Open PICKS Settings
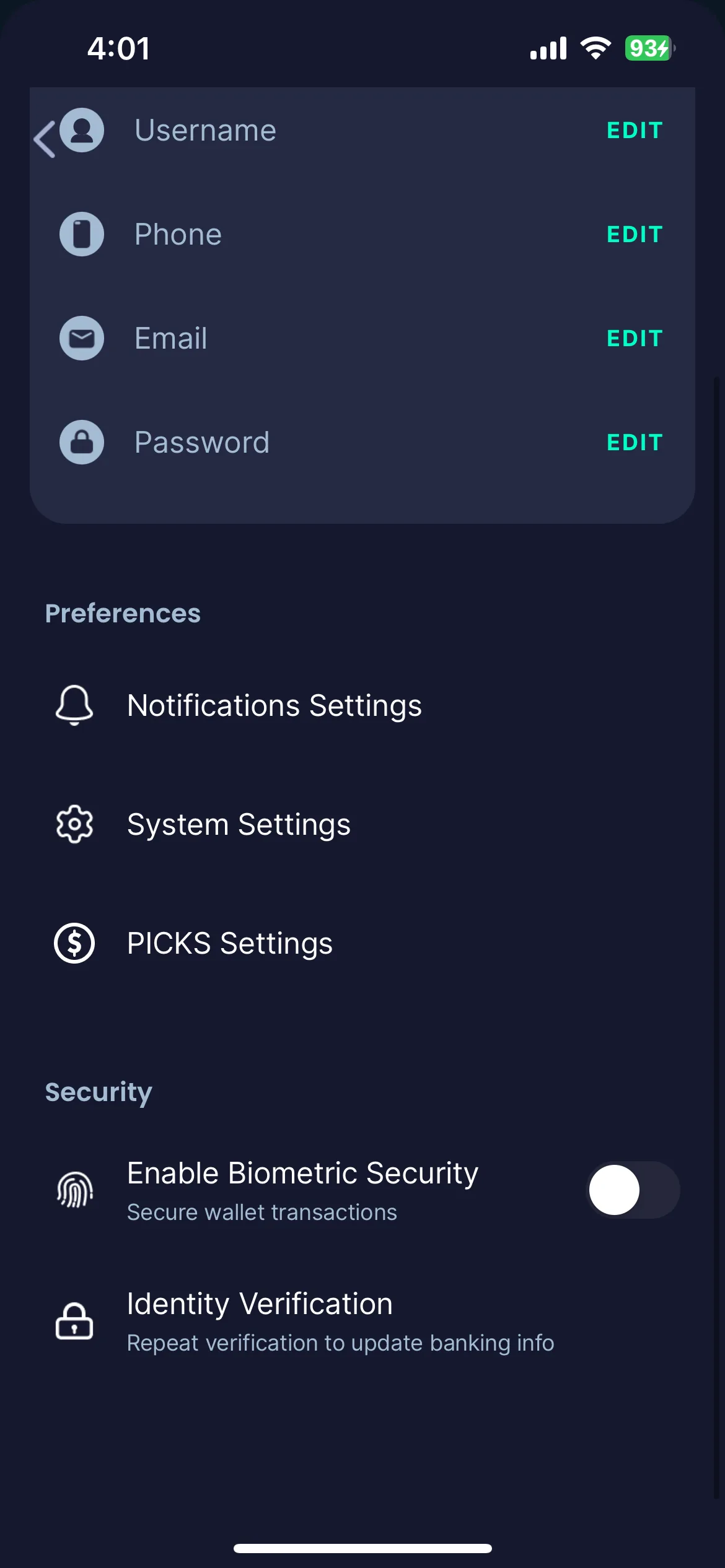The image size is (725, 1568). pyautogui.click(x=362, y=943)
